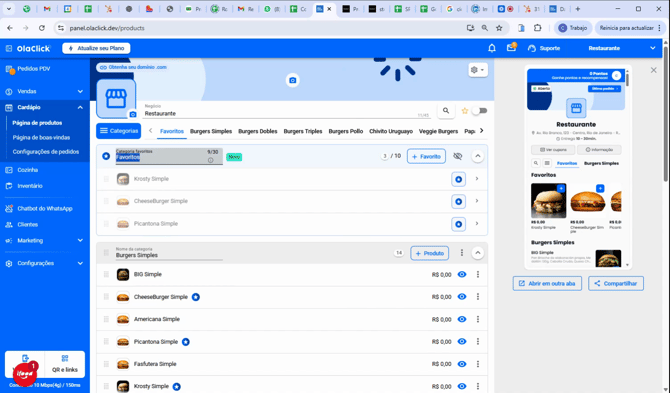Screen dimensions: 670x393
Task: Open the gear settings dropdown on banner
Action: click(477, 70)
